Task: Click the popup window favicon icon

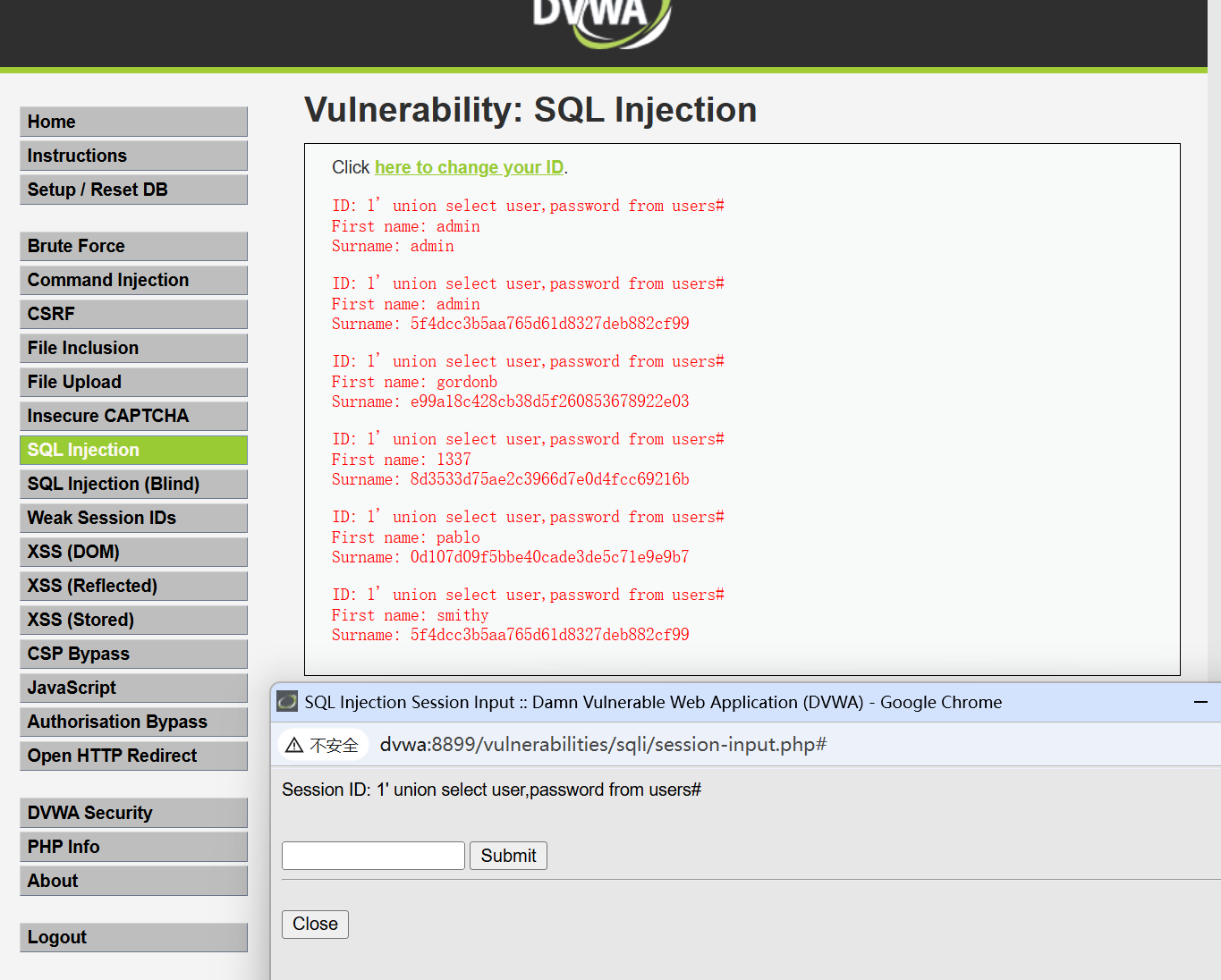Action: click(287, 701)
